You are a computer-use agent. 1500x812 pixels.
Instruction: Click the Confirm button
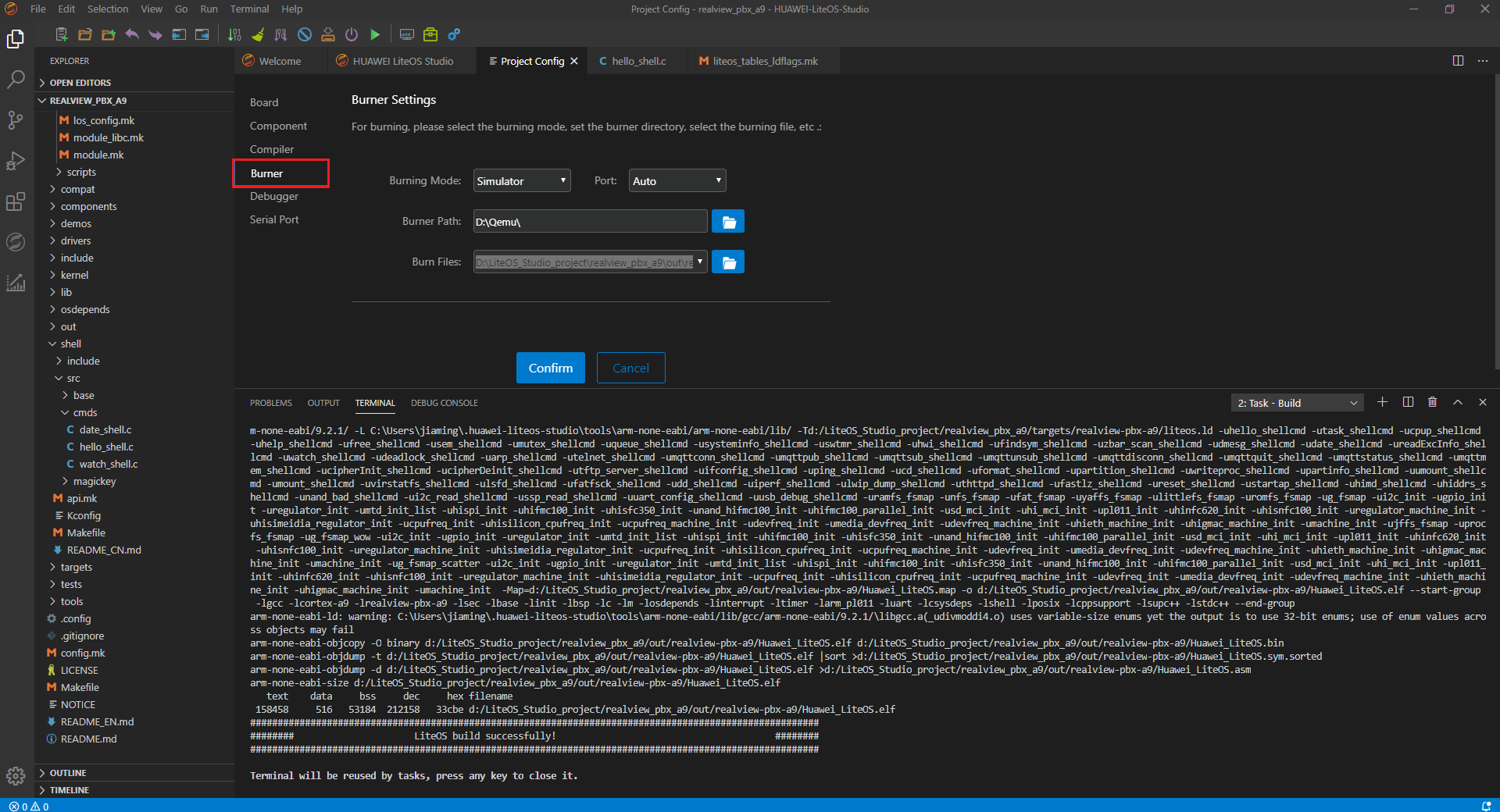click(551, 368)
